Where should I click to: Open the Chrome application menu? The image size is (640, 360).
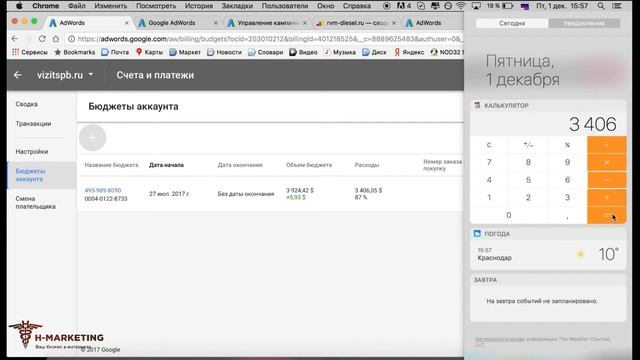[x=45, y=6]
